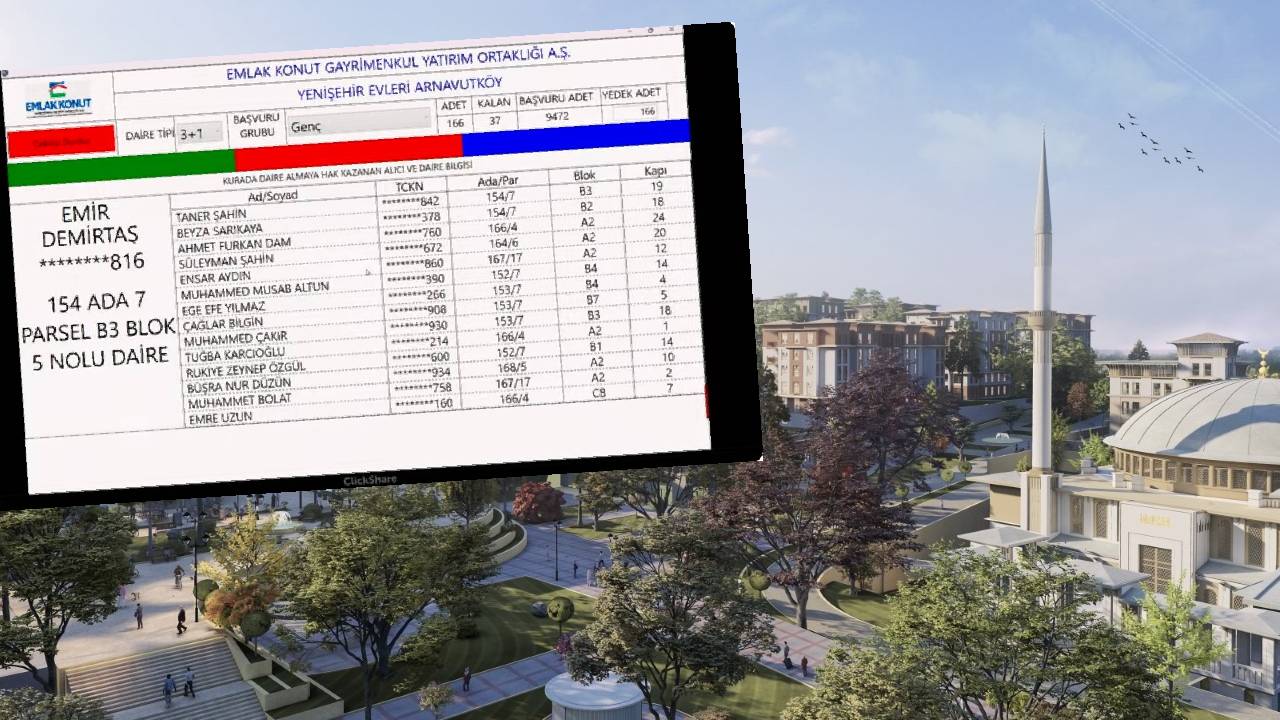Select the row MUHAMMED ÇAKIR

[440, 326]
